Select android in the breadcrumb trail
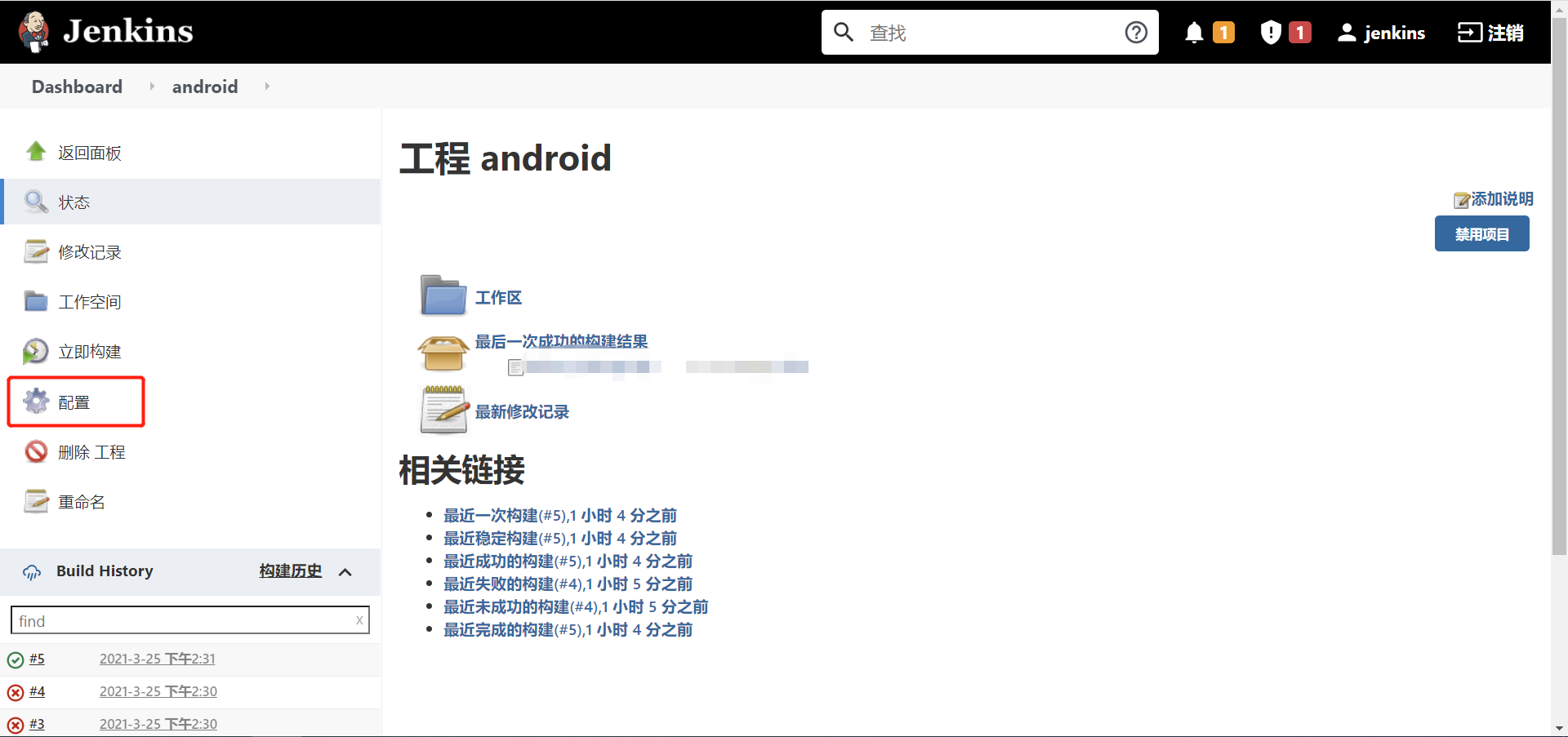 click(205, 87)
